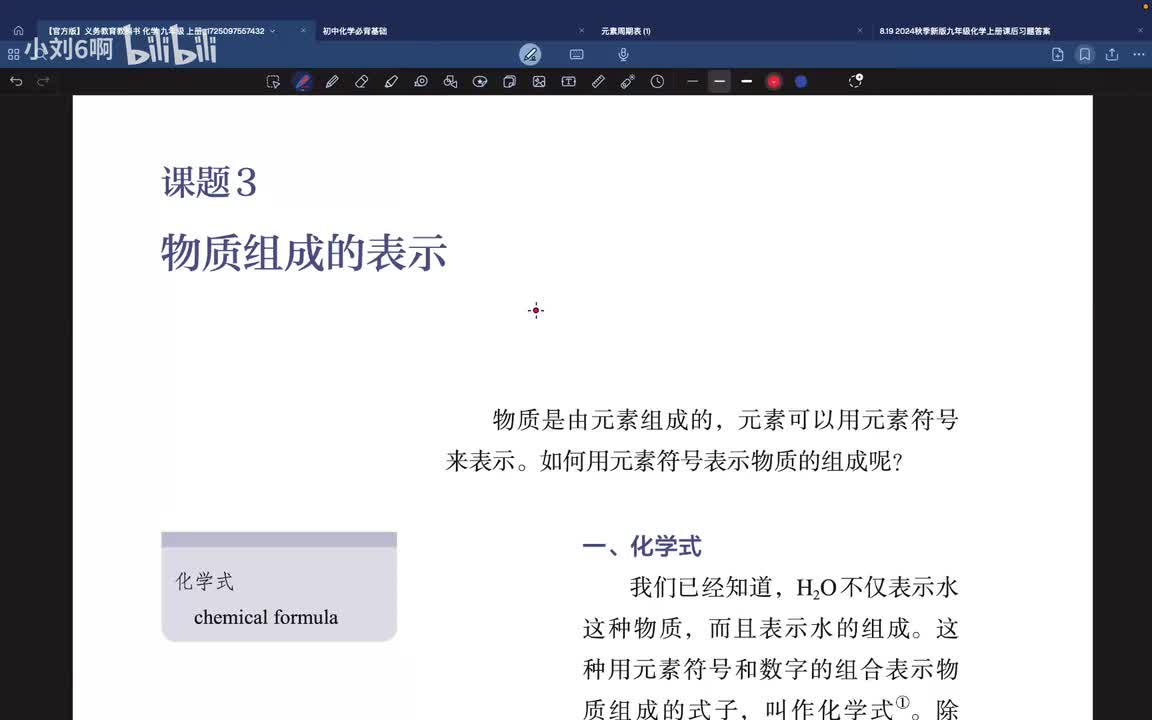Select the tape tool
Screen dimensions: 1152x720
(421, 82)
